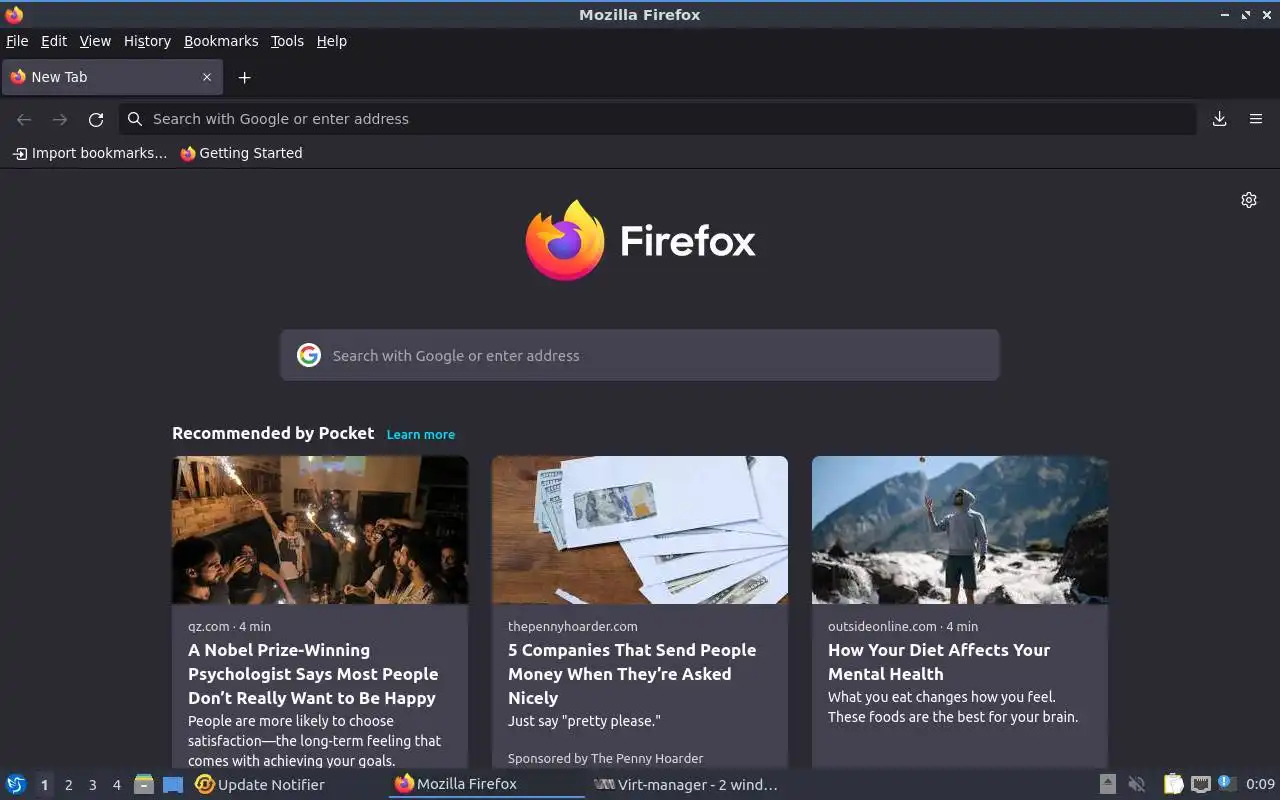Switch to workspace 3

(x=93, y=785)
